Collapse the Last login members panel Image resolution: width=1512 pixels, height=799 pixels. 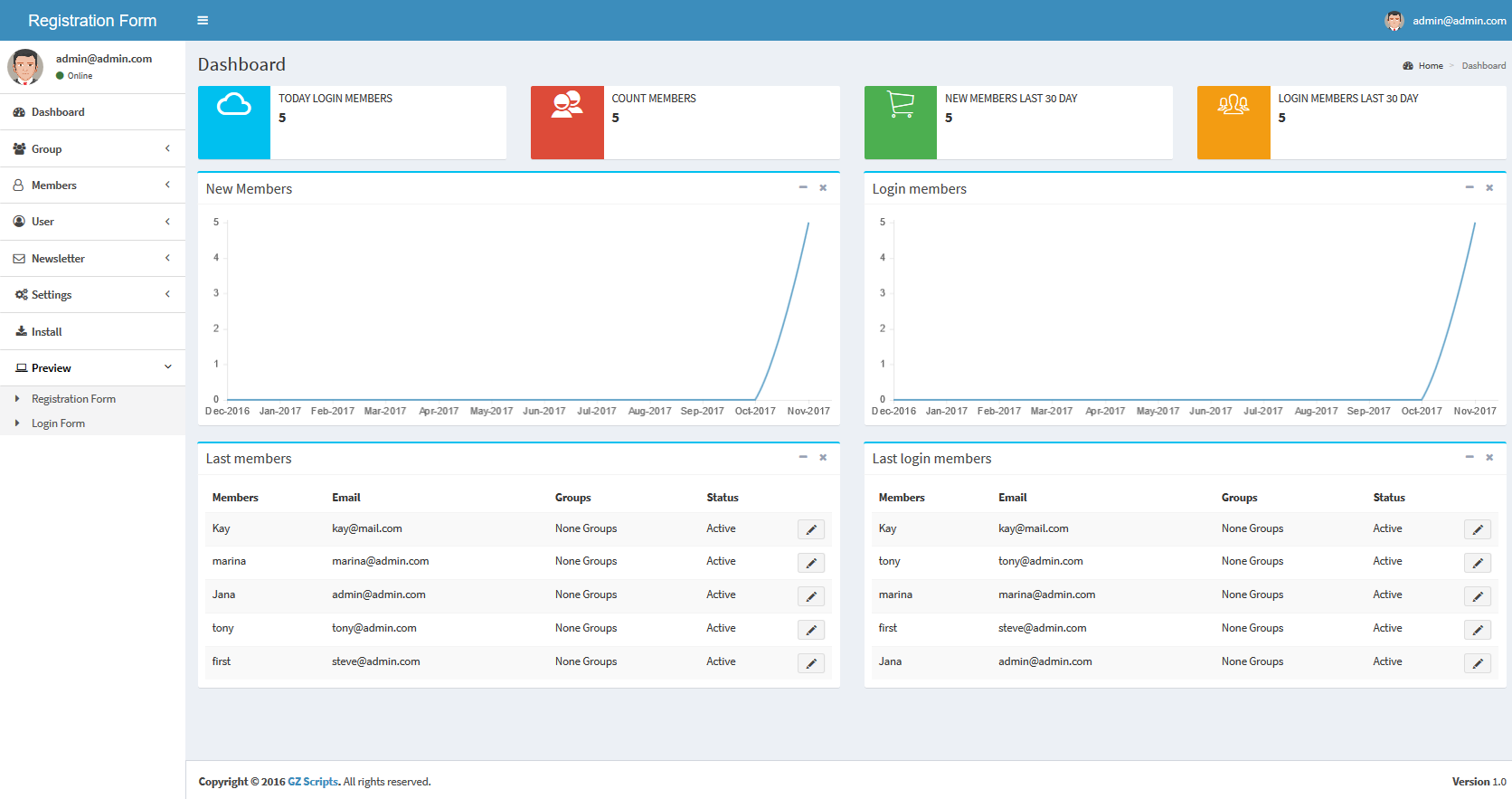click(1469, 457)
